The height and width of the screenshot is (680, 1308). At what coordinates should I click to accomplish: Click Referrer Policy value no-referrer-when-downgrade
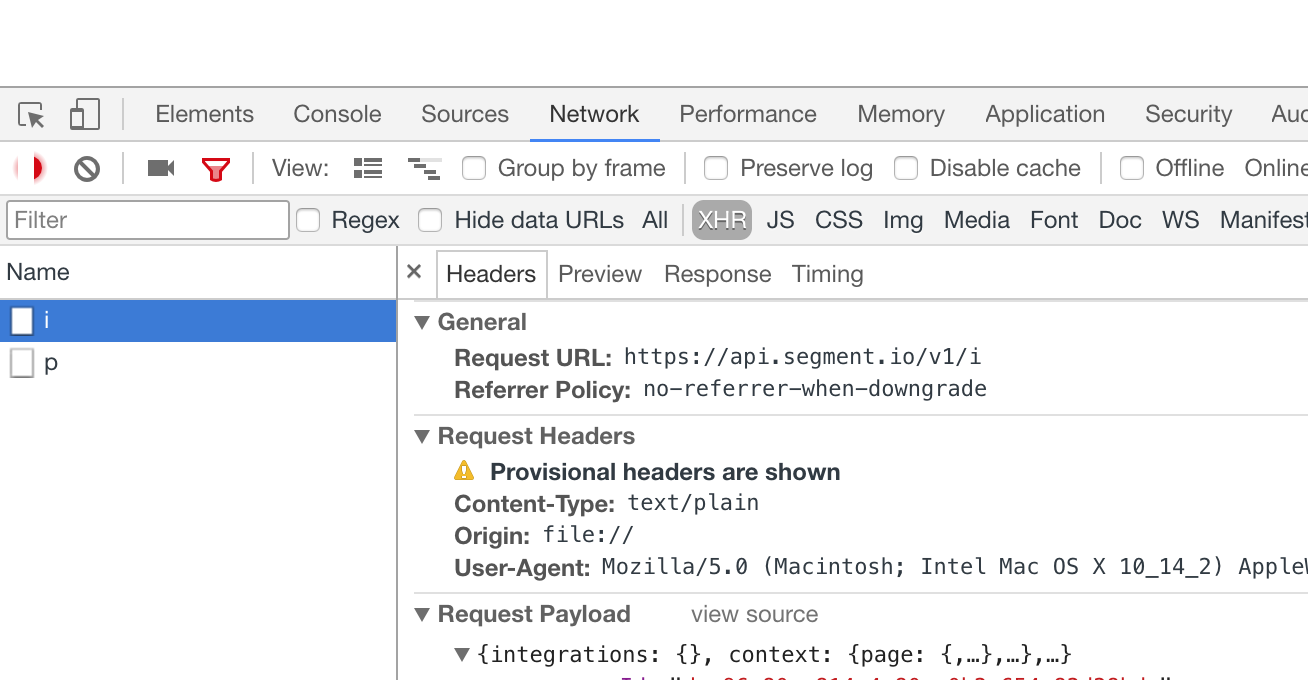click(x=815, y=389)
